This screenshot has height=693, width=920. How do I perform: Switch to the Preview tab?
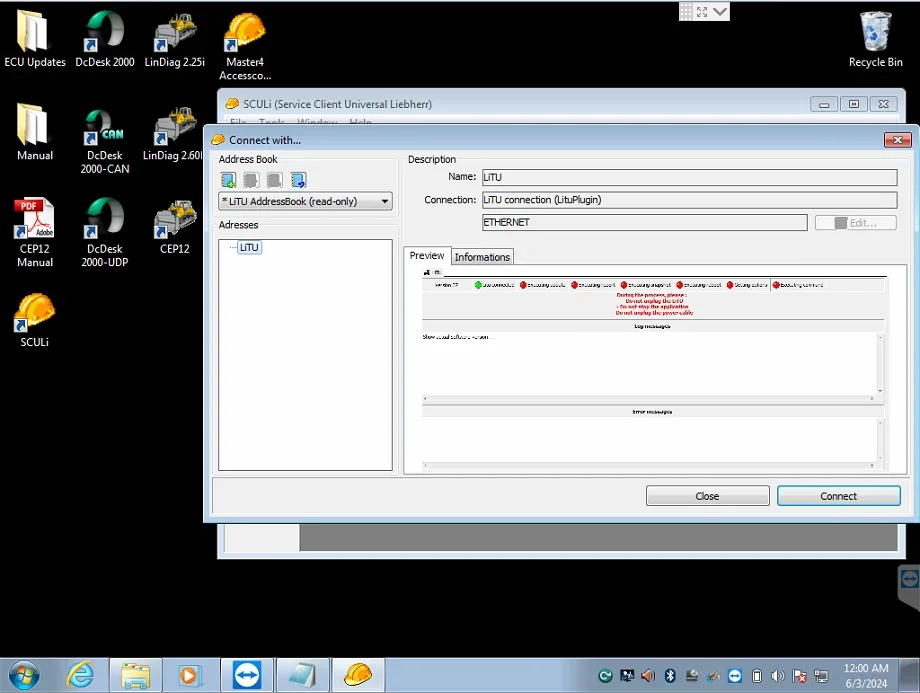coord(427,256)
